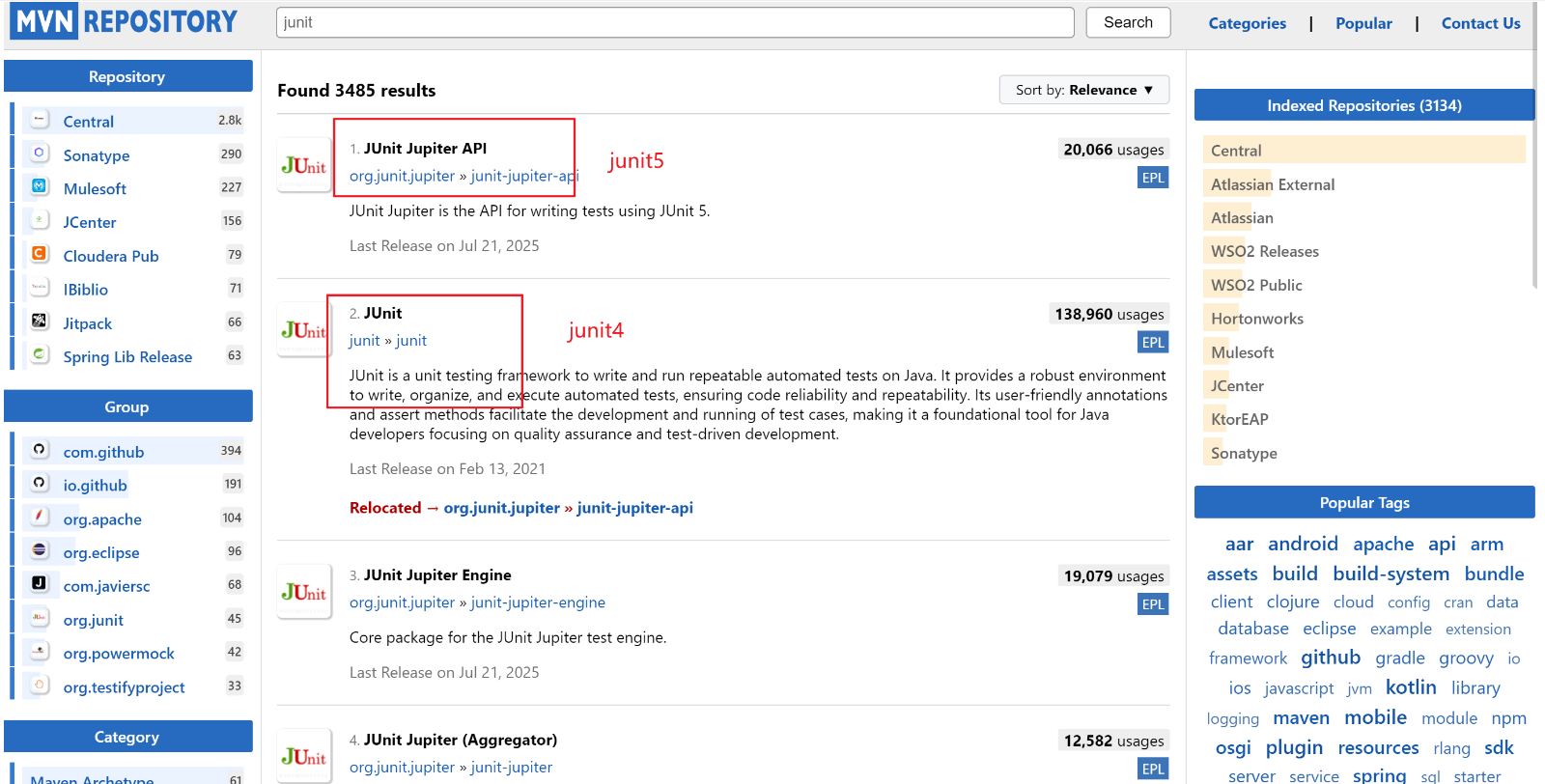Image resolution: width=1545 pixels, height=784 pixels.
Task: Click the com.javiersc group icon
Action: click(40, 584)
